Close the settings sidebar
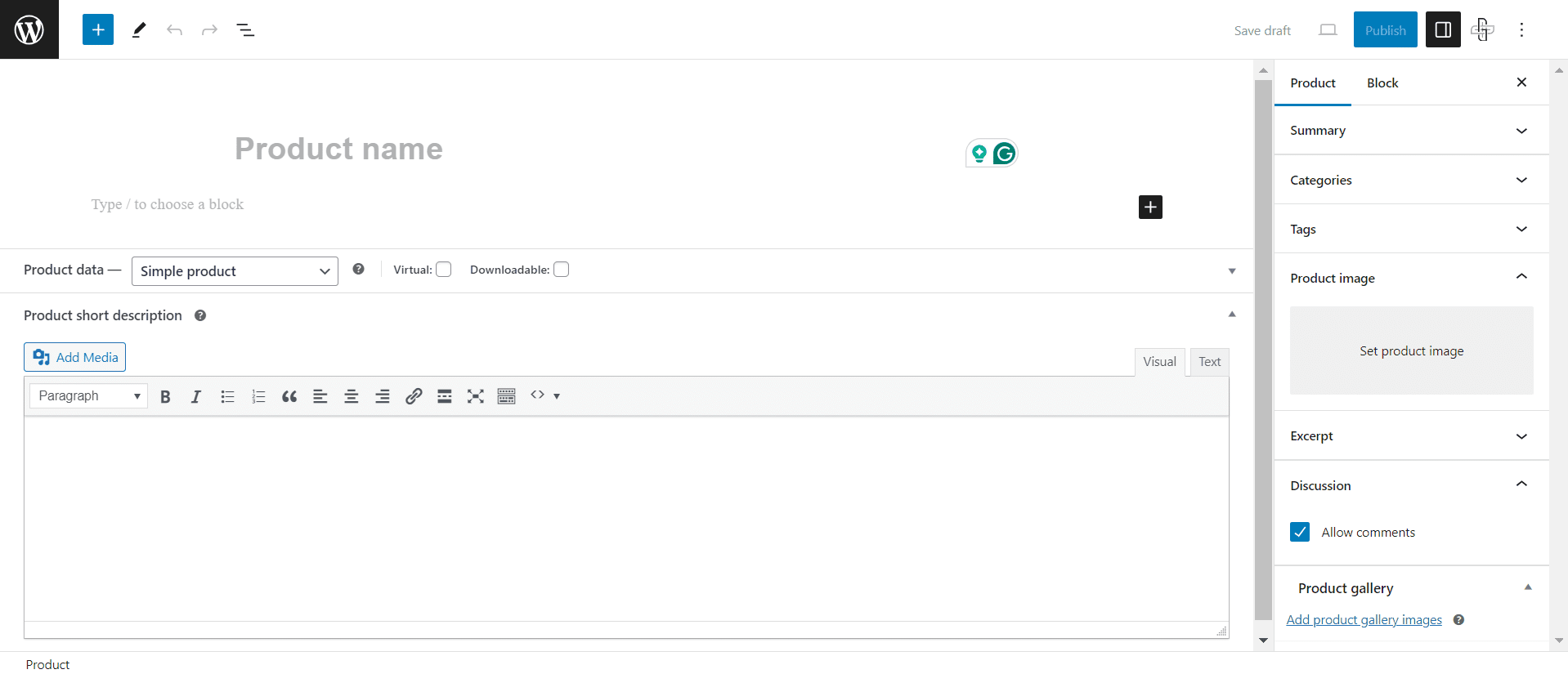The image size is (1568, 674). [1521, 83]
